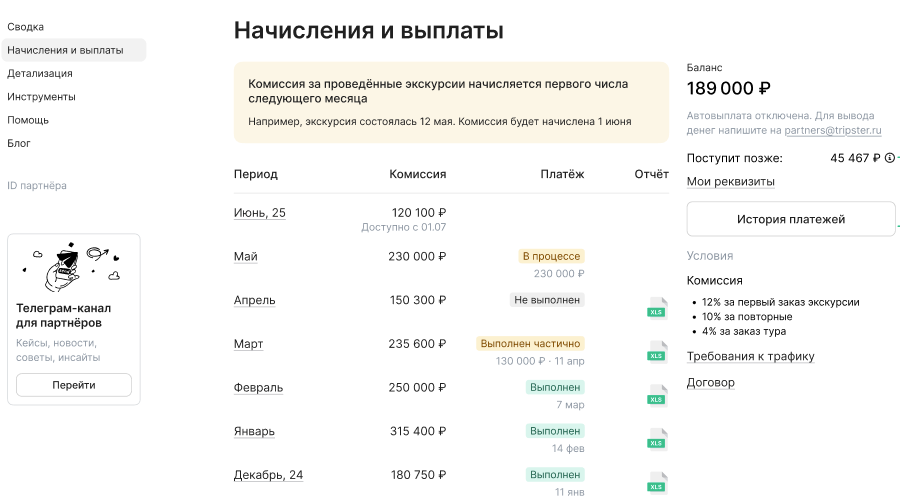Download the XLS report for Март

[656, 351]
